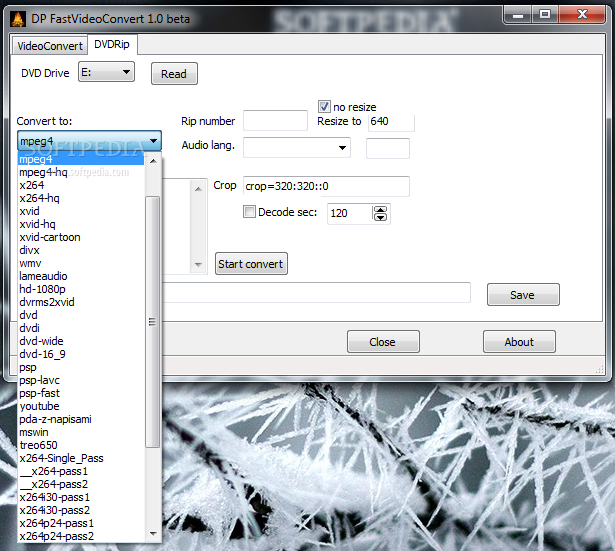Click the long output path field beside Save
The height and width of the screenshot is (551, 615).
click(316, 293)
